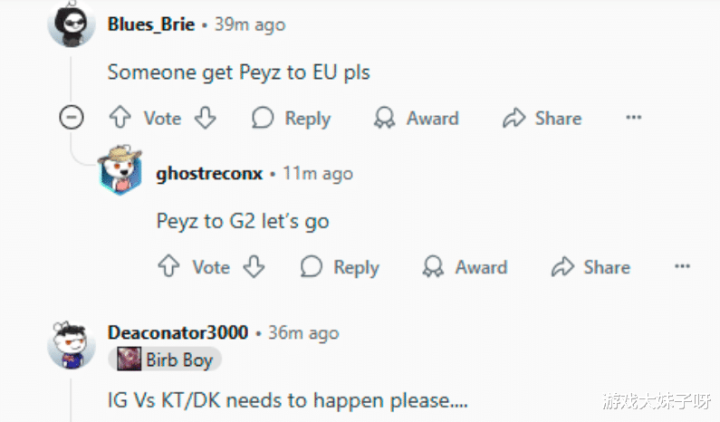Click the Birb Boy user flair
Screen dimensions: 720x422
coord(165,359)
